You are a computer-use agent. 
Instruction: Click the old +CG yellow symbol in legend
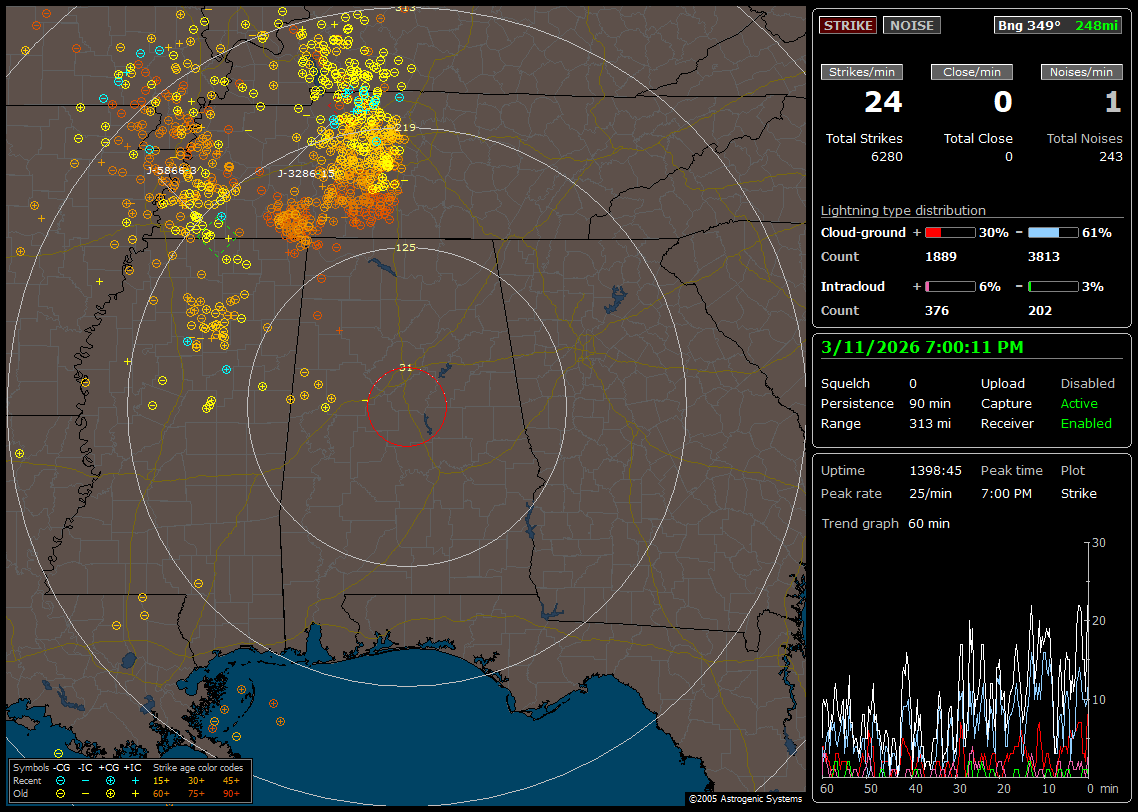click(110, 793)
